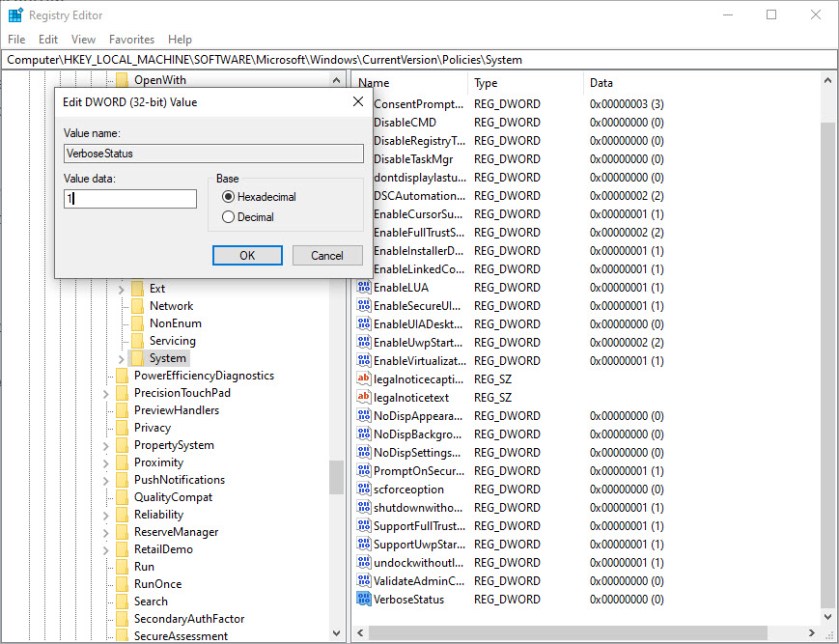Cancel the Edit DWORD dialog
Viewport: 839px width, 644px height.
pyautogui.click(x=327, y=255)
